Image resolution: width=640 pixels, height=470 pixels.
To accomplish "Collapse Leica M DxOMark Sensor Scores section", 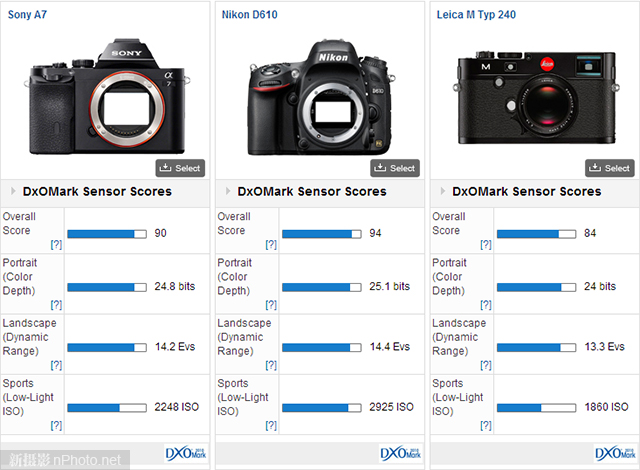I will click(x=442, y=191).
